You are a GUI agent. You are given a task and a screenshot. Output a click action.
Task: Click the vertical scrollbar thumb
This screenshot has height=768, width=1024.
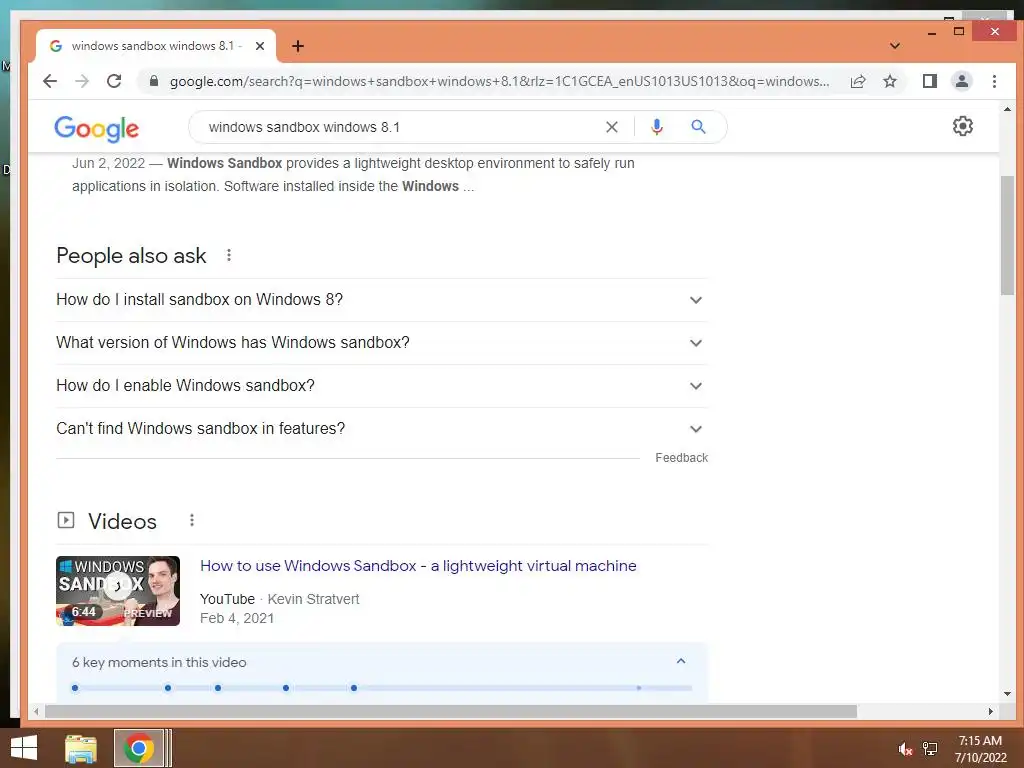pyautogui.click(x=1007, y=235)
